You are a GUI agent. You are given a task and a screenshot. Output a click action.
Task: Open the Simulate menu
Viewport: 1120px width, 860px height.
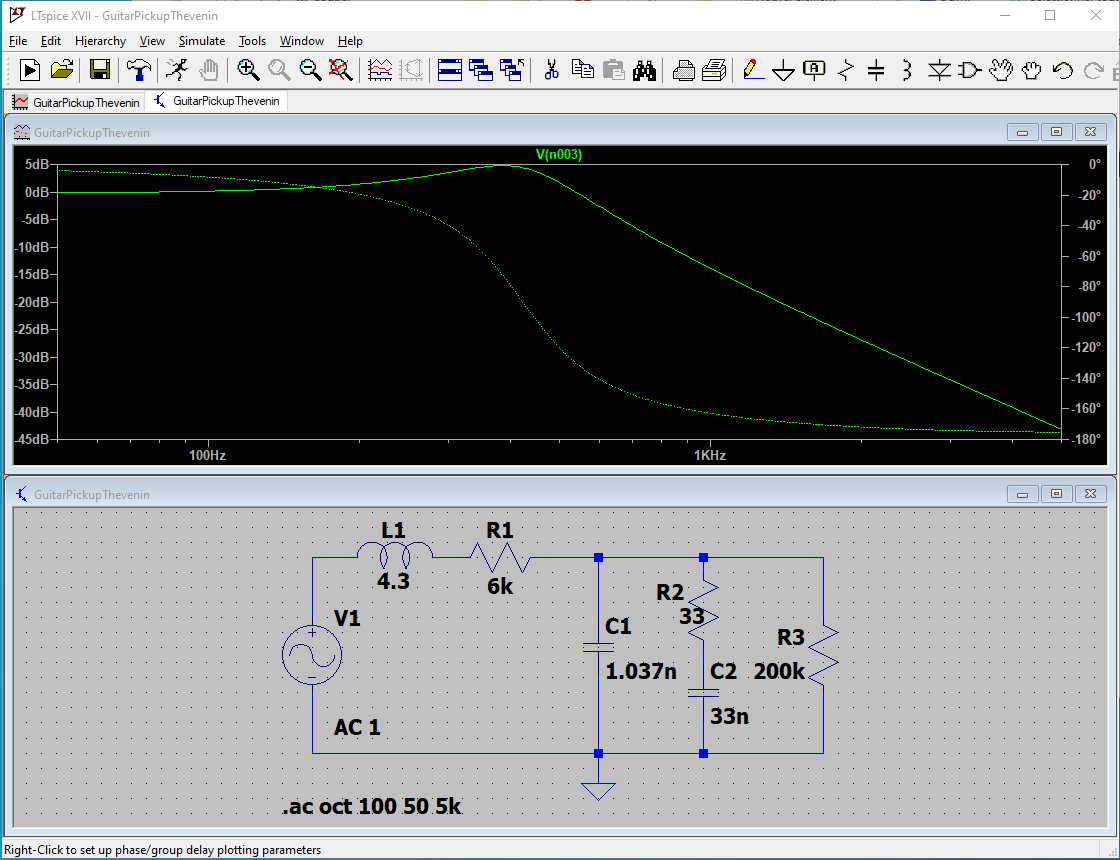point(202,41)
